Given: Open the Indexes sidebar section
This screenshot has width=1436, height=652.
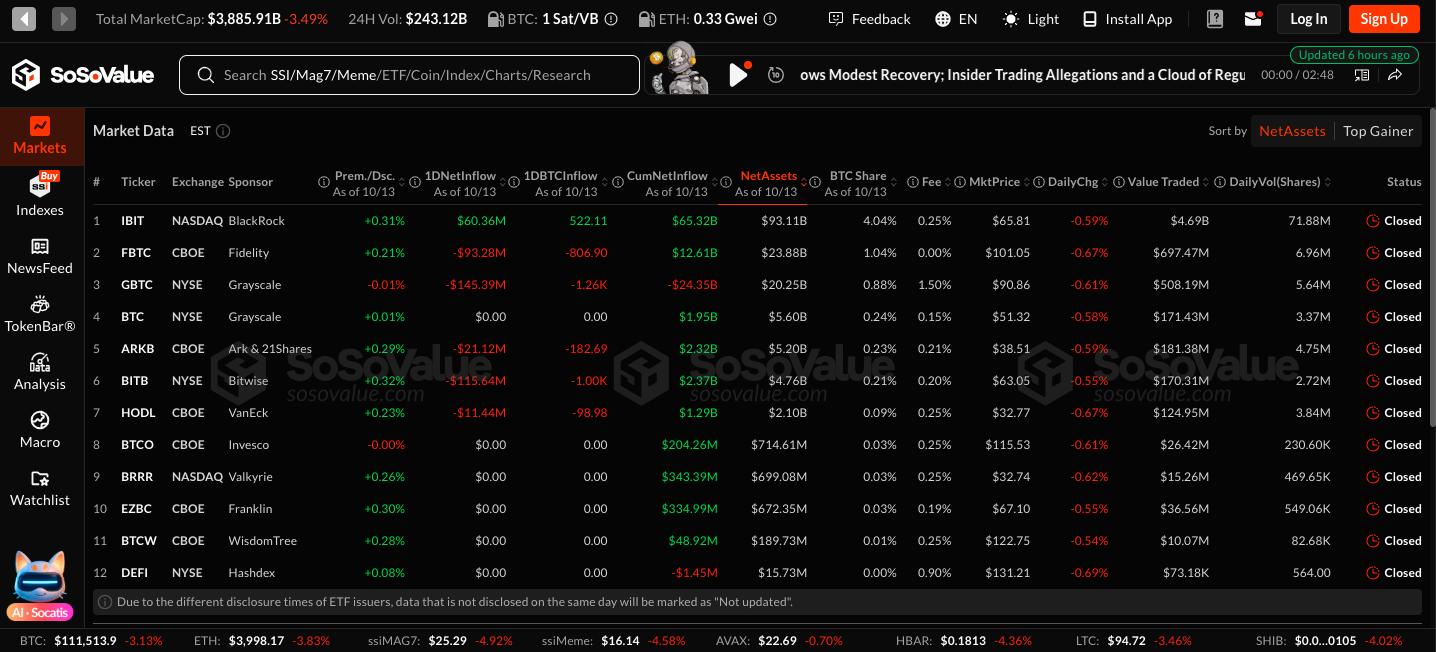Looking at the screenshot, I should [40, 195].
